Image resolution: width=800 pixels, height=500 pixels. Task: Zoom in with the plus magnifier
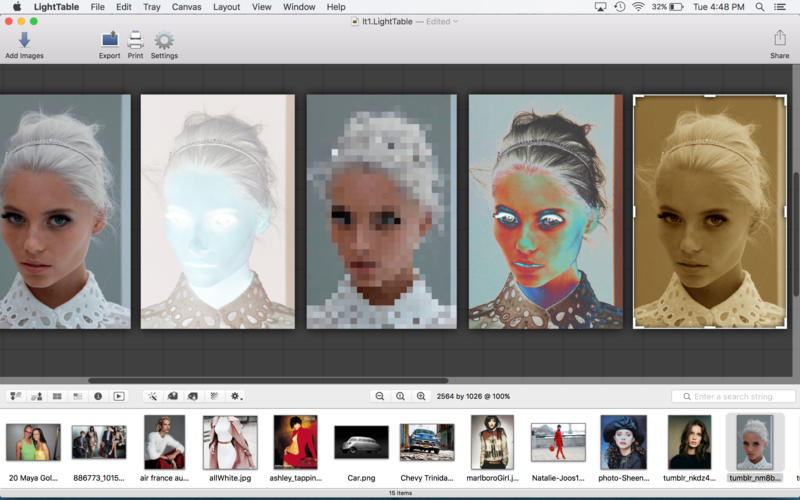pyautogui.click(x=421, y=396)
